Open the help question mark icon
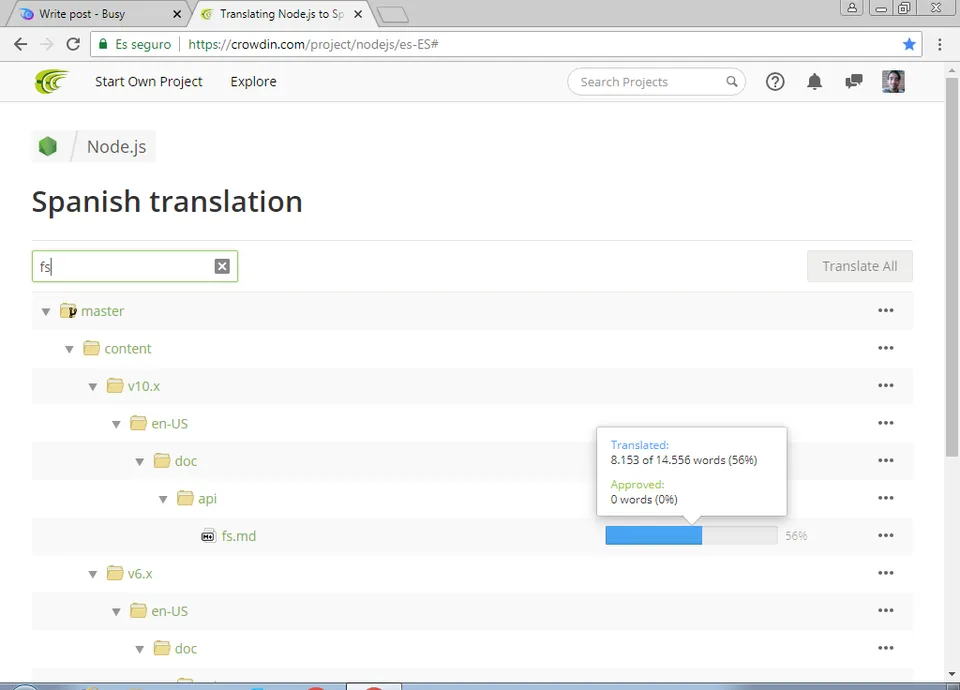The image size is (960, 690). tap(775, 81)
